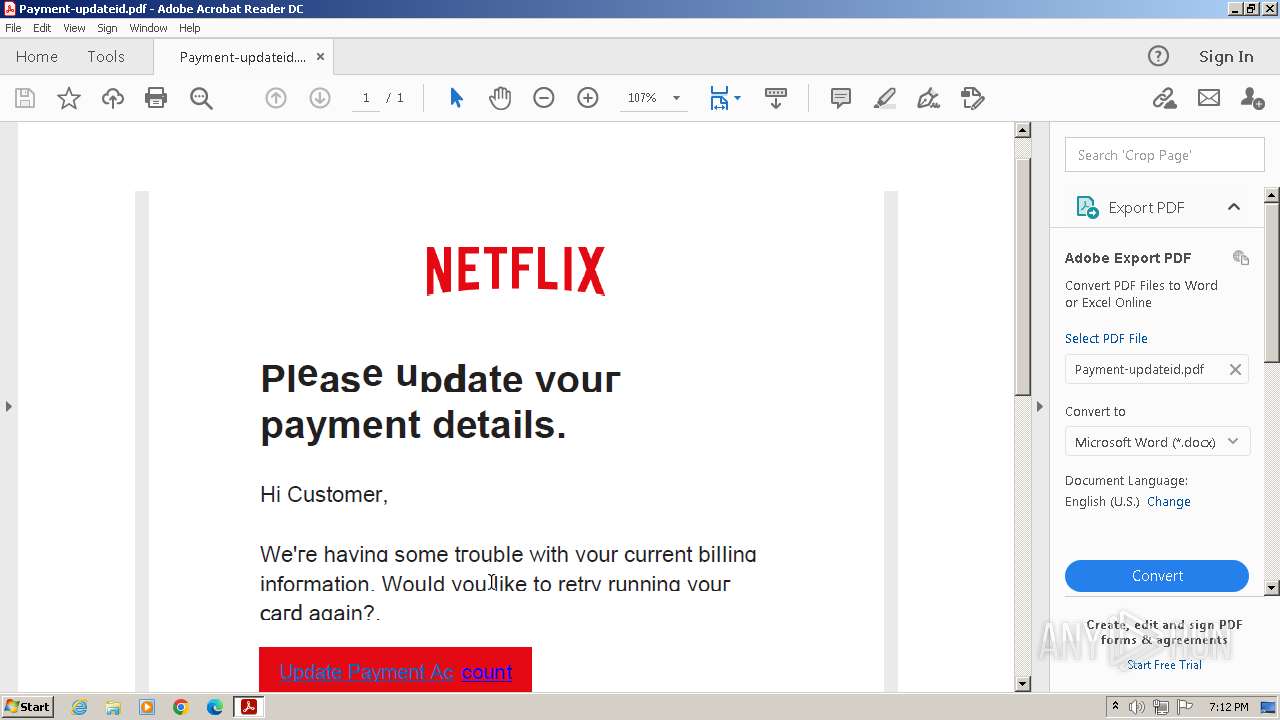
Task: Click the scrolling mode keyboard icon
Action: coord(775,98)
